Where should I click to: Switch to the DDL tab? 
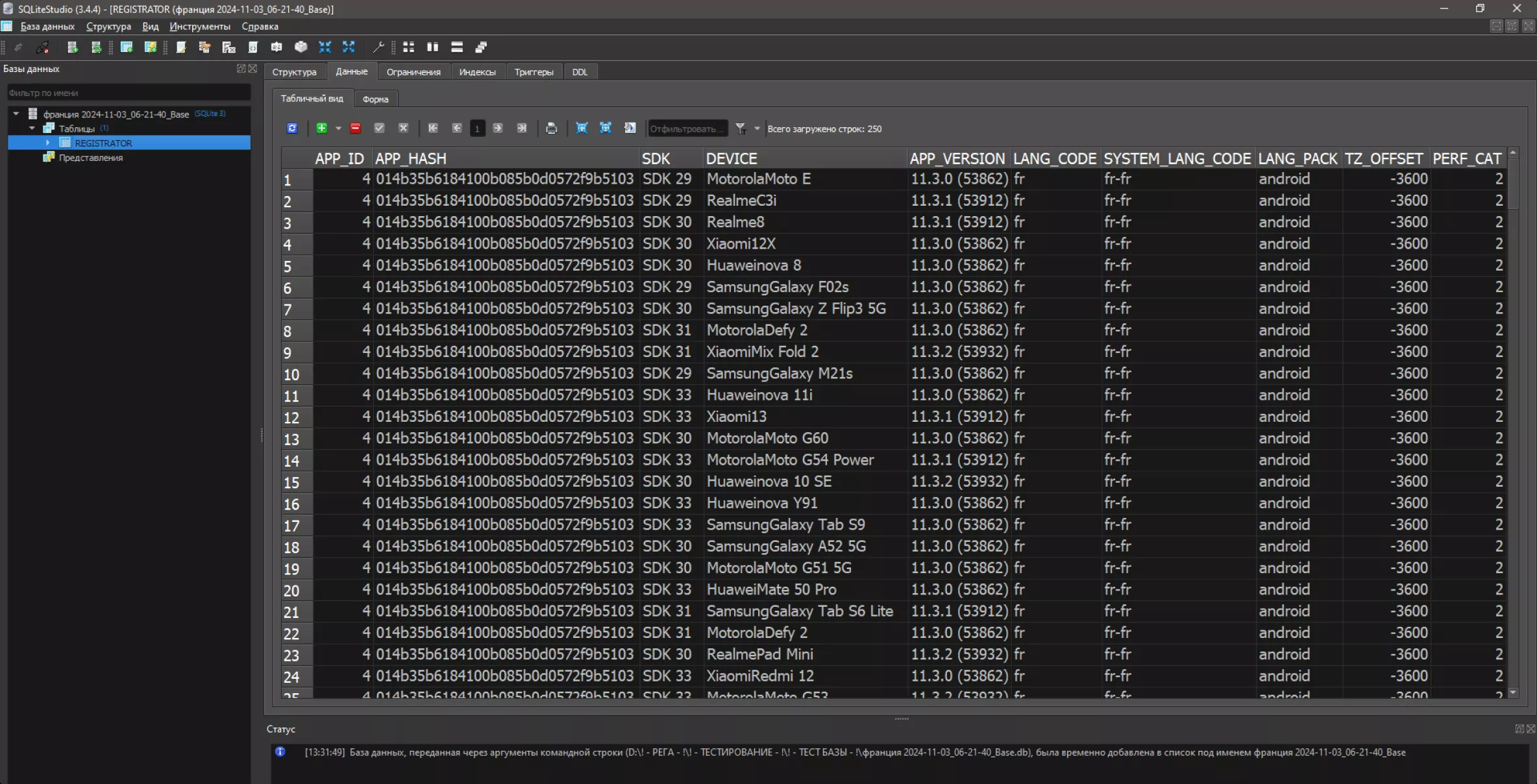pos(580,72)
